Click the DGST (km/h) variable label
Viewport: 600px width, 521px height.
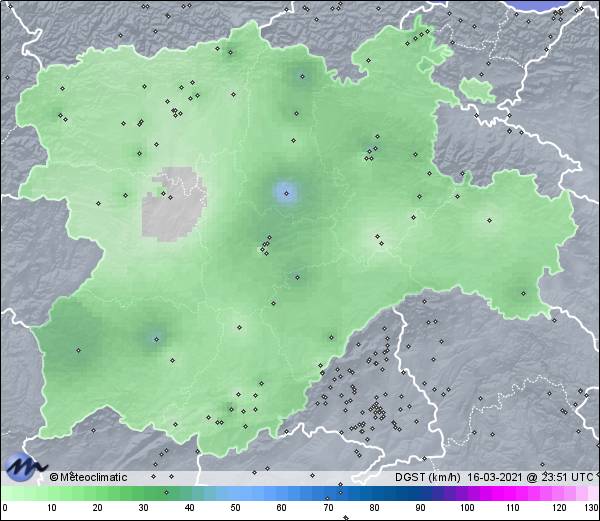pos(427,477)
